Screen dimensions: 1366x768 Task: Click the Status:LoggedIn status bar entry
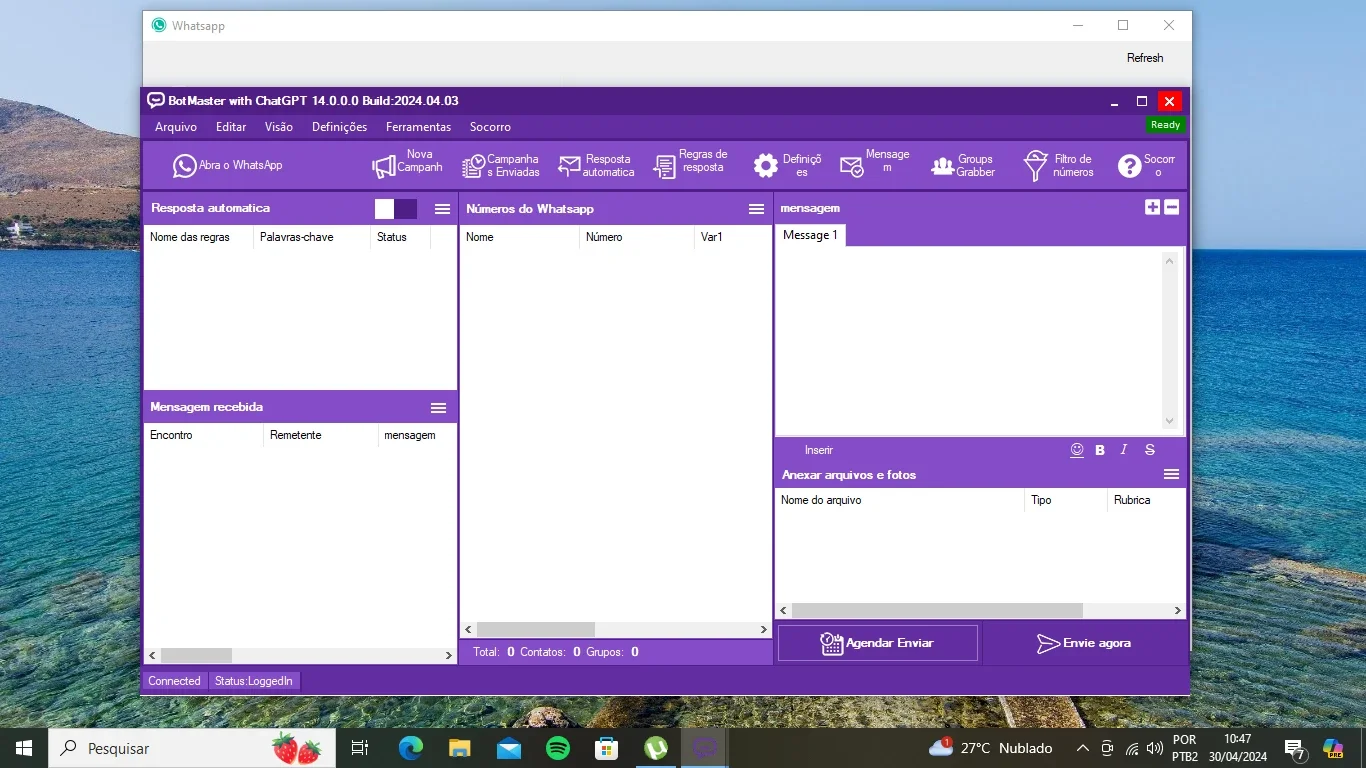click(x=254, y=681)
